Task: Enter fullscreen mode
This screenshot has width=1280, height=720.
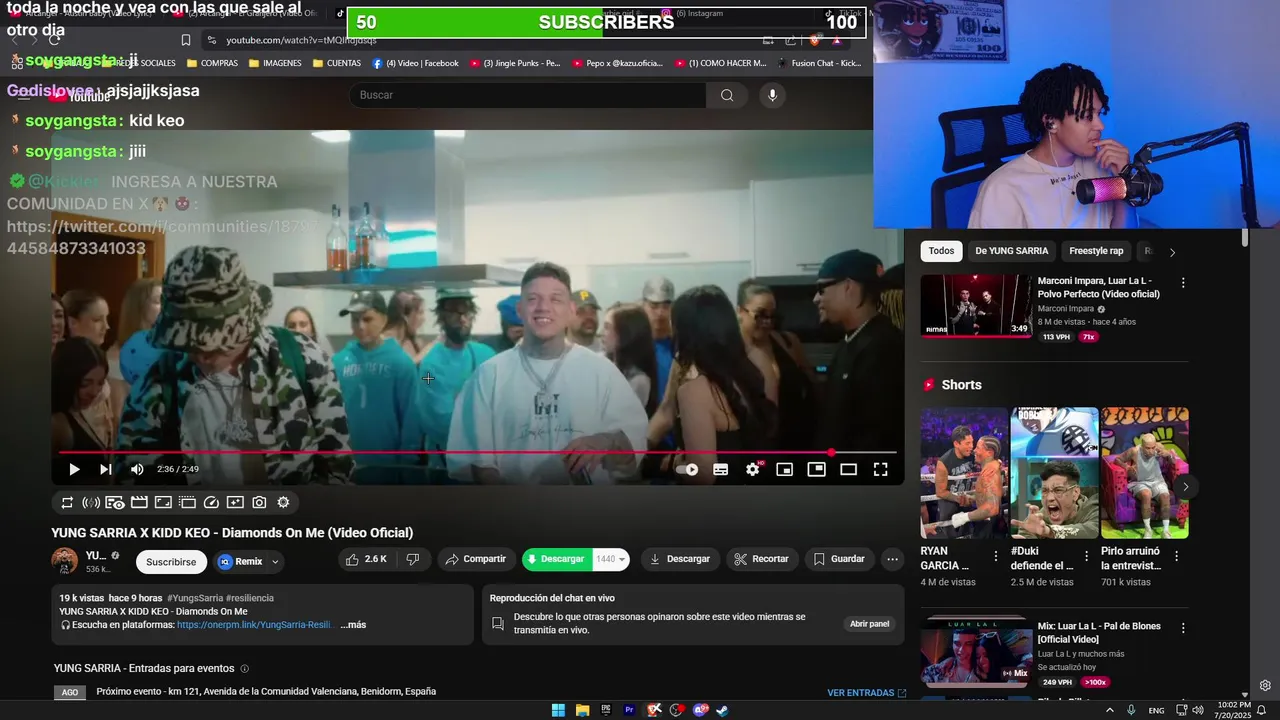Action: [881, 469]
